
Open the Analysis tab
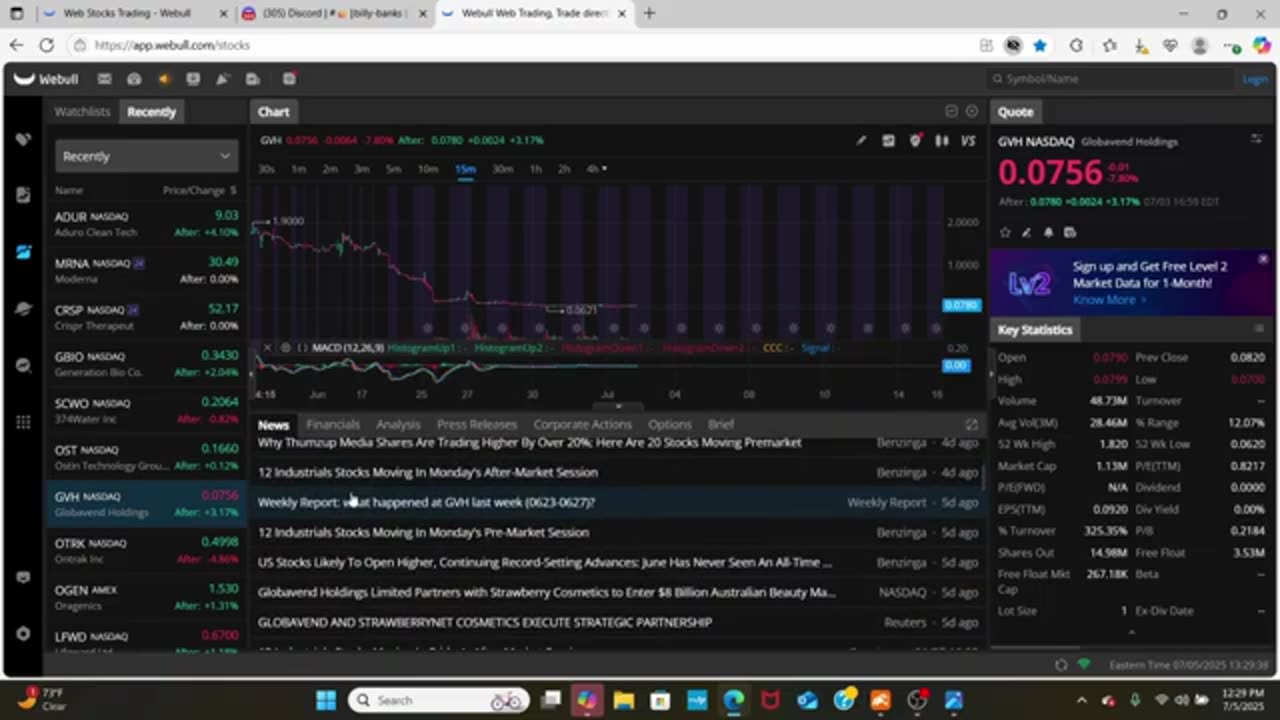(398, 424)
